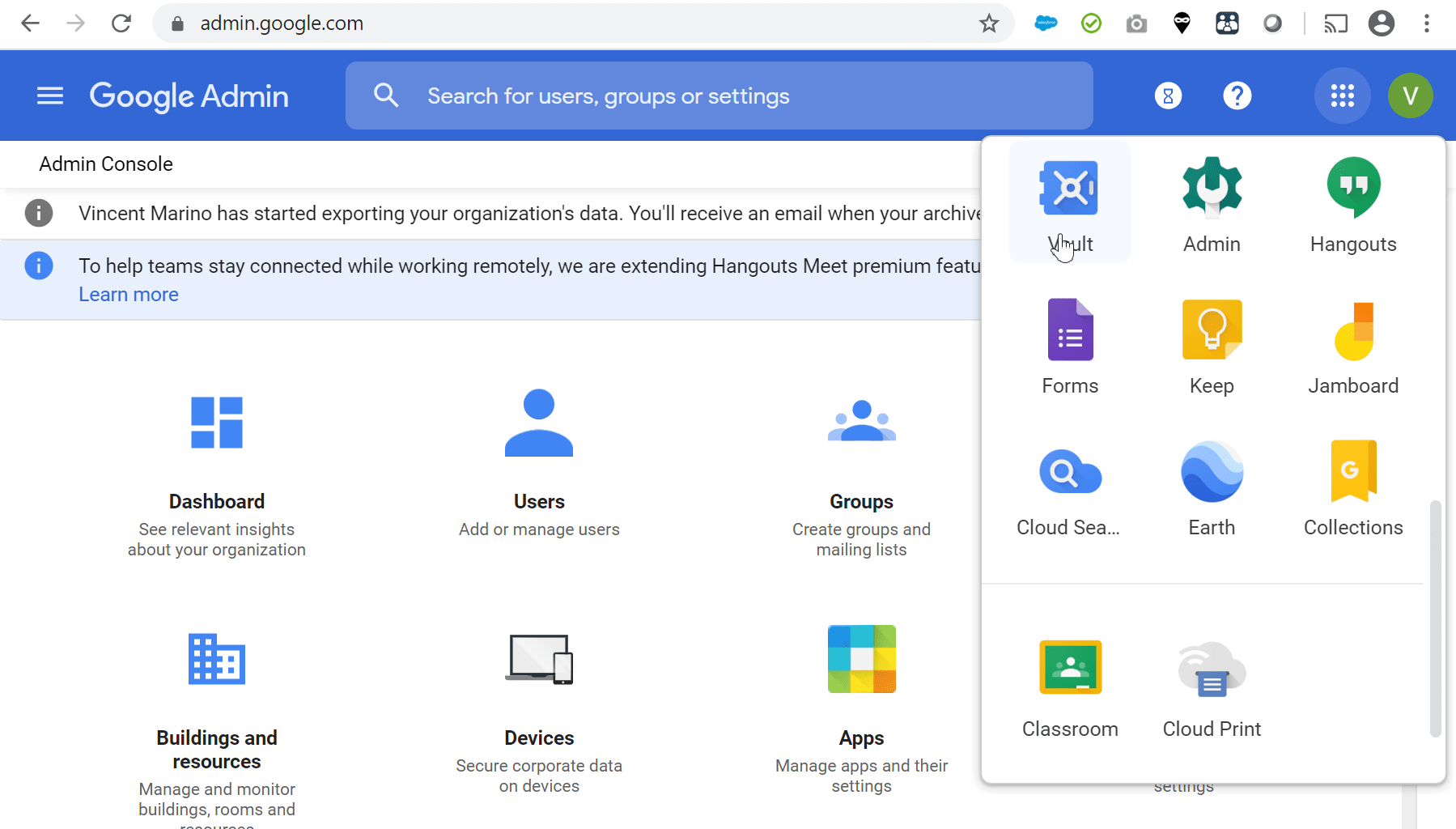Open the Help question mark menu

click(1237, 96)
